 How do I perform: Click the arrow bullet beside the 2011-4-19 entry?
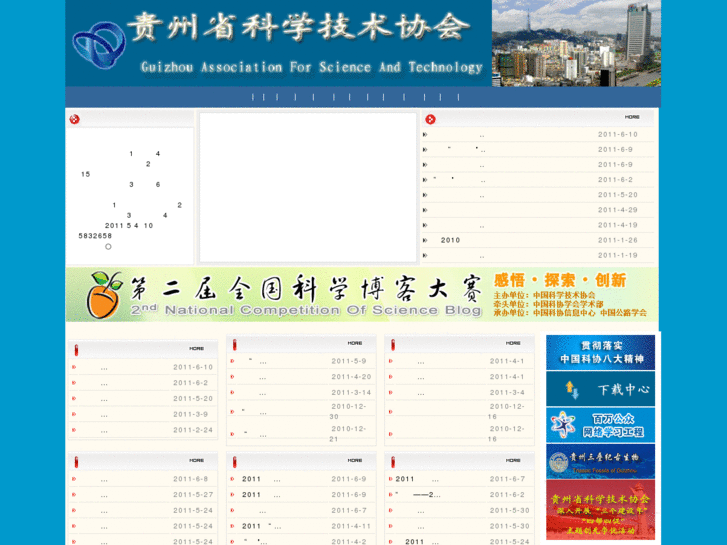425,225
